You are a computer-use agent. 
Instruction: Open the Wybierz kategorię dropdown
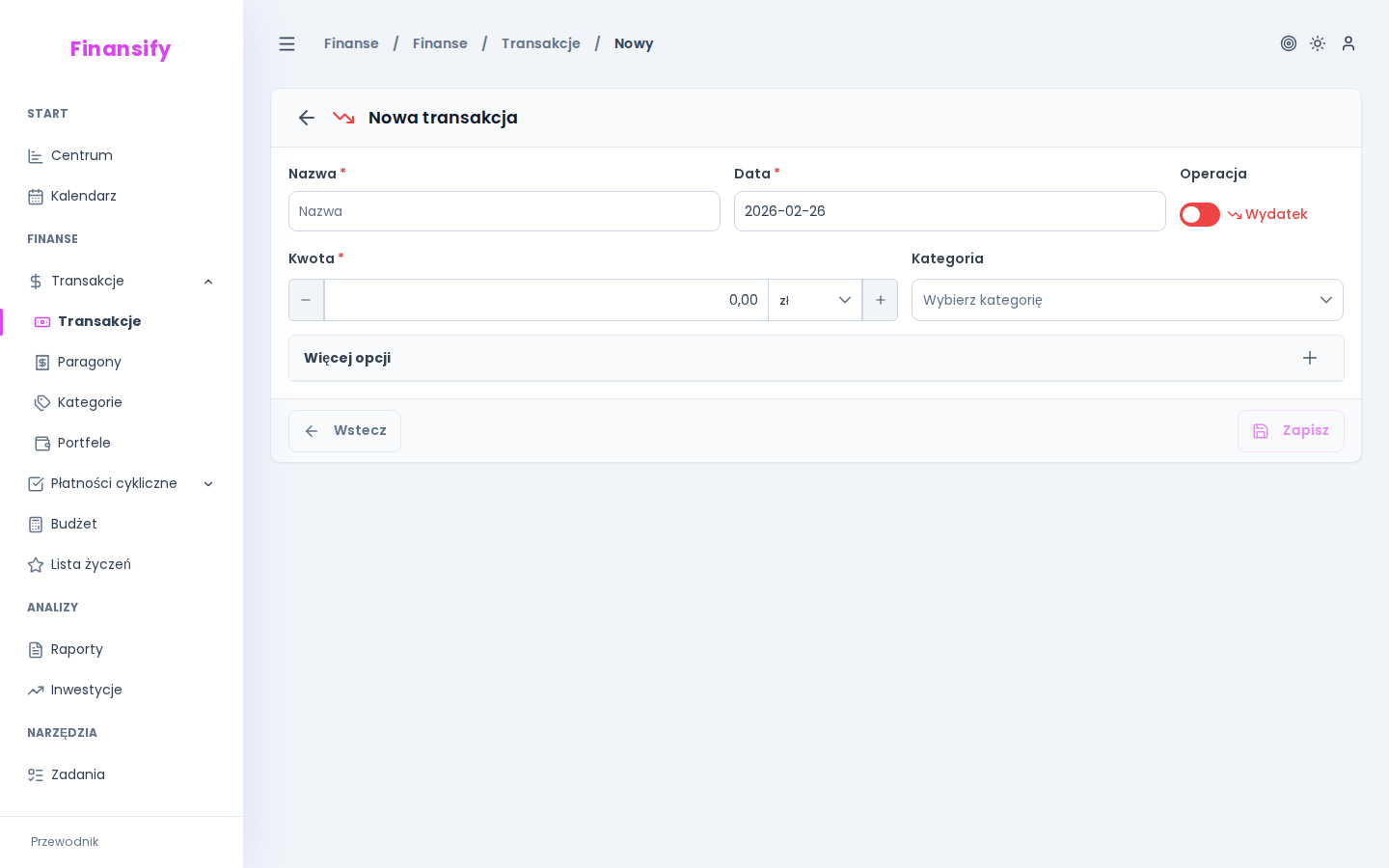[x=1127, y=300]
